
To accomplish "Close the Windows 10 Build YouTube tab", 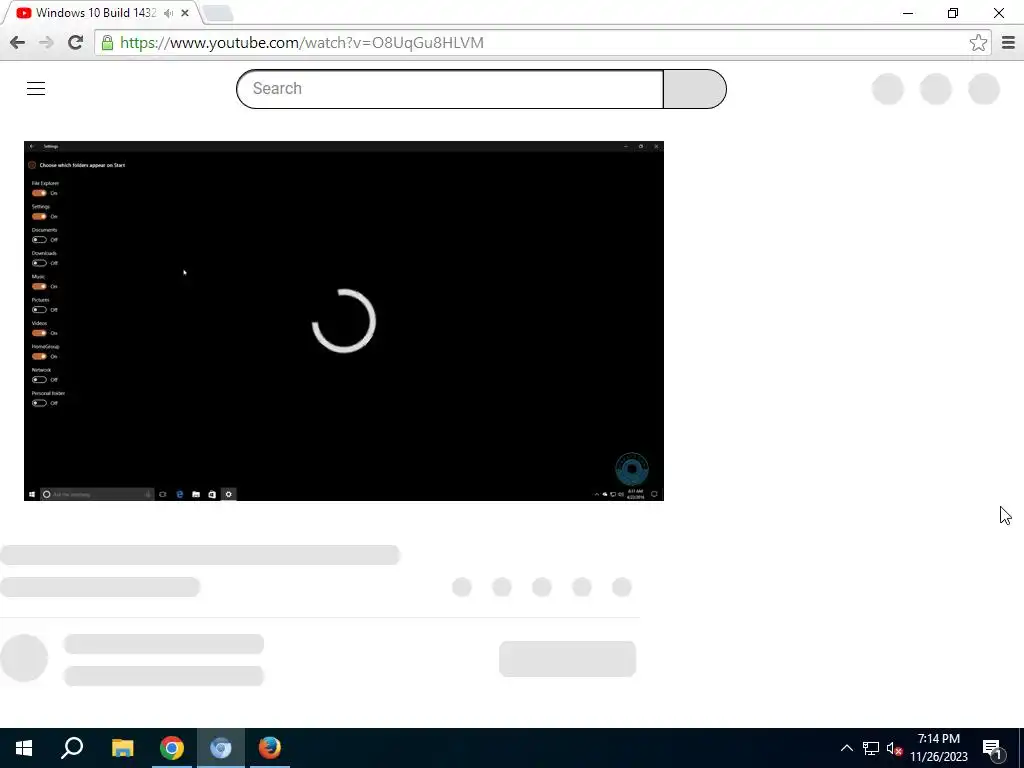I will click(x=185, y=13).
